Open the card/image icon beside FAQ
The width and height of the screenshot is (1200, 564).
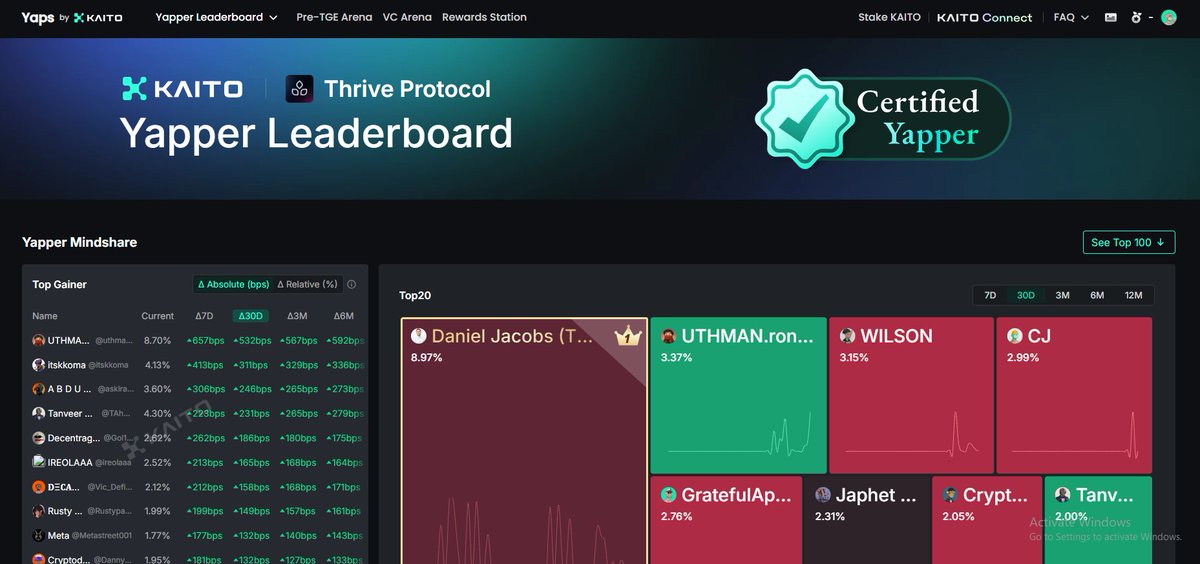pyautogui.click(x=1111, y=17)
